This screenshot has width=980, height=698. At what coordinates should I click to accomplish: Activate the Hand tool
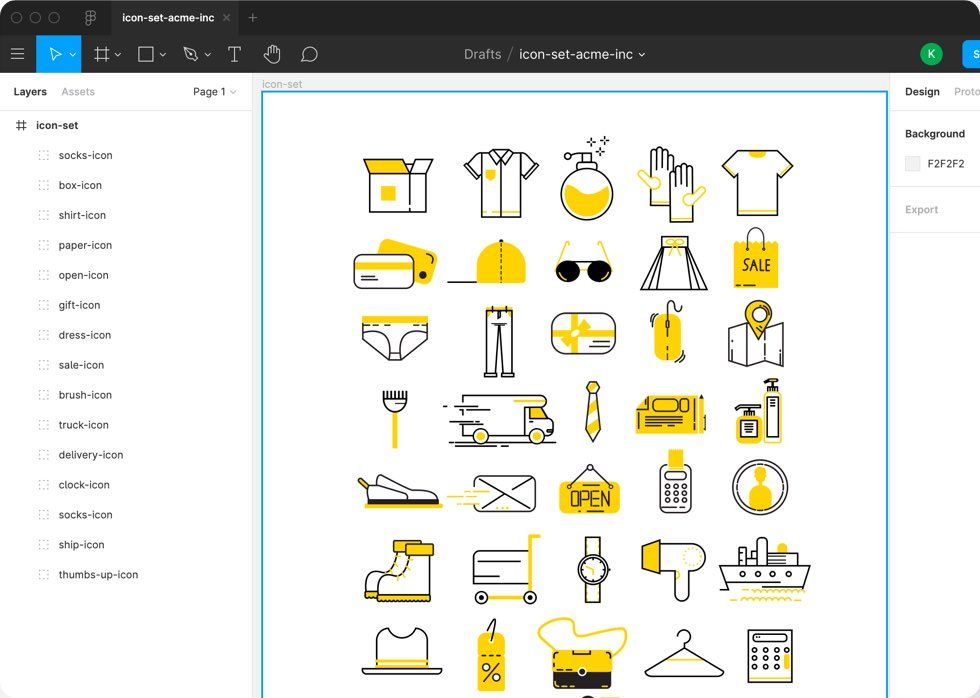tap(272, 54)
